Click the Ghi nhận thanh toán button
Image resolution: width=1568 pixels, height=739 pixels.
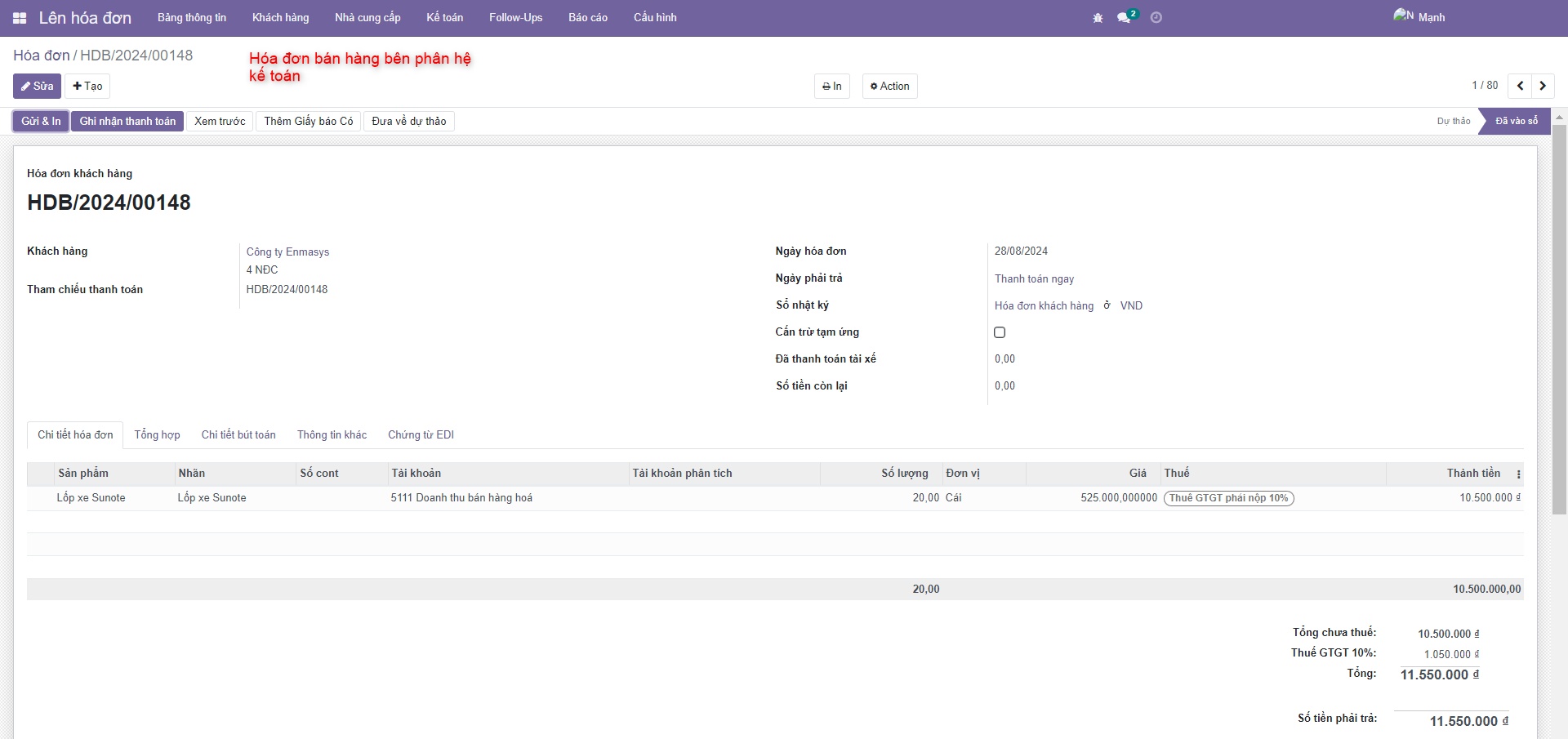pyautogui.click(x=127, y=122)
